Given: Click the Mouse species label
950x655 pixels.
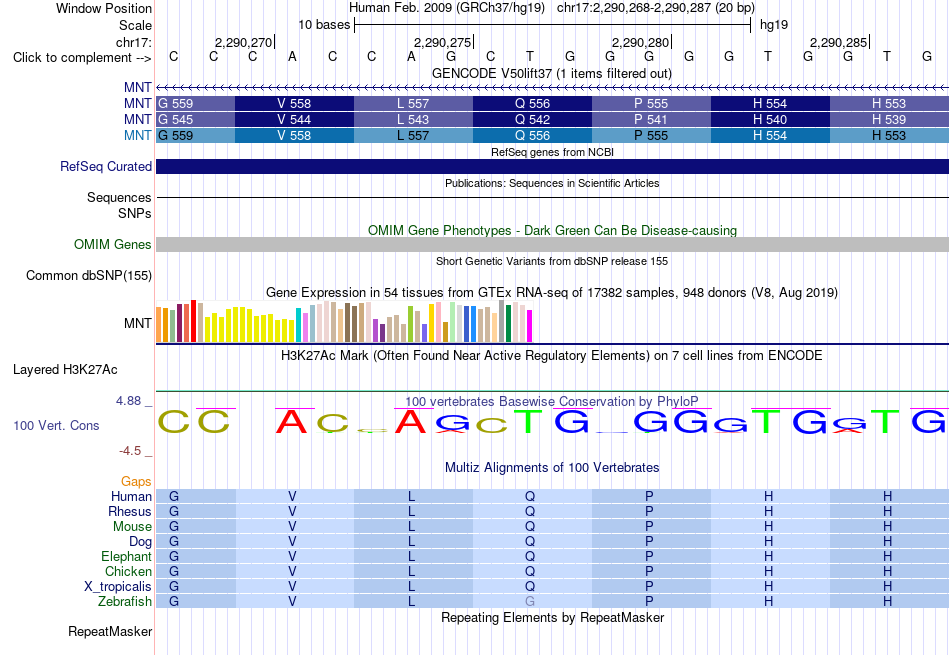Looking at the screenshot, I should pos(132,527).
